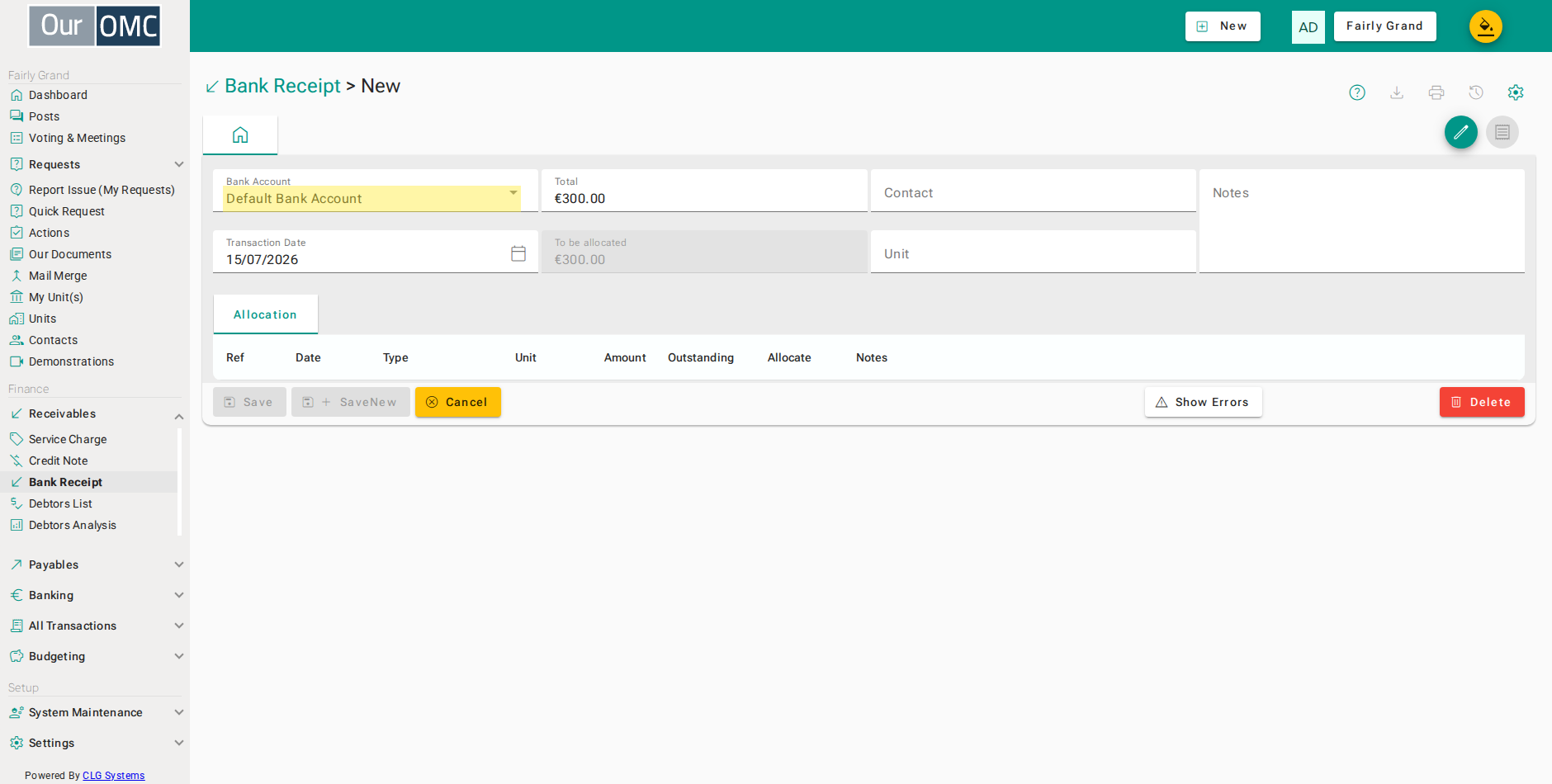Click the red Delete button
Image resolution: width=1552 pixels, height=784 pixels.
coord(1482,402)
